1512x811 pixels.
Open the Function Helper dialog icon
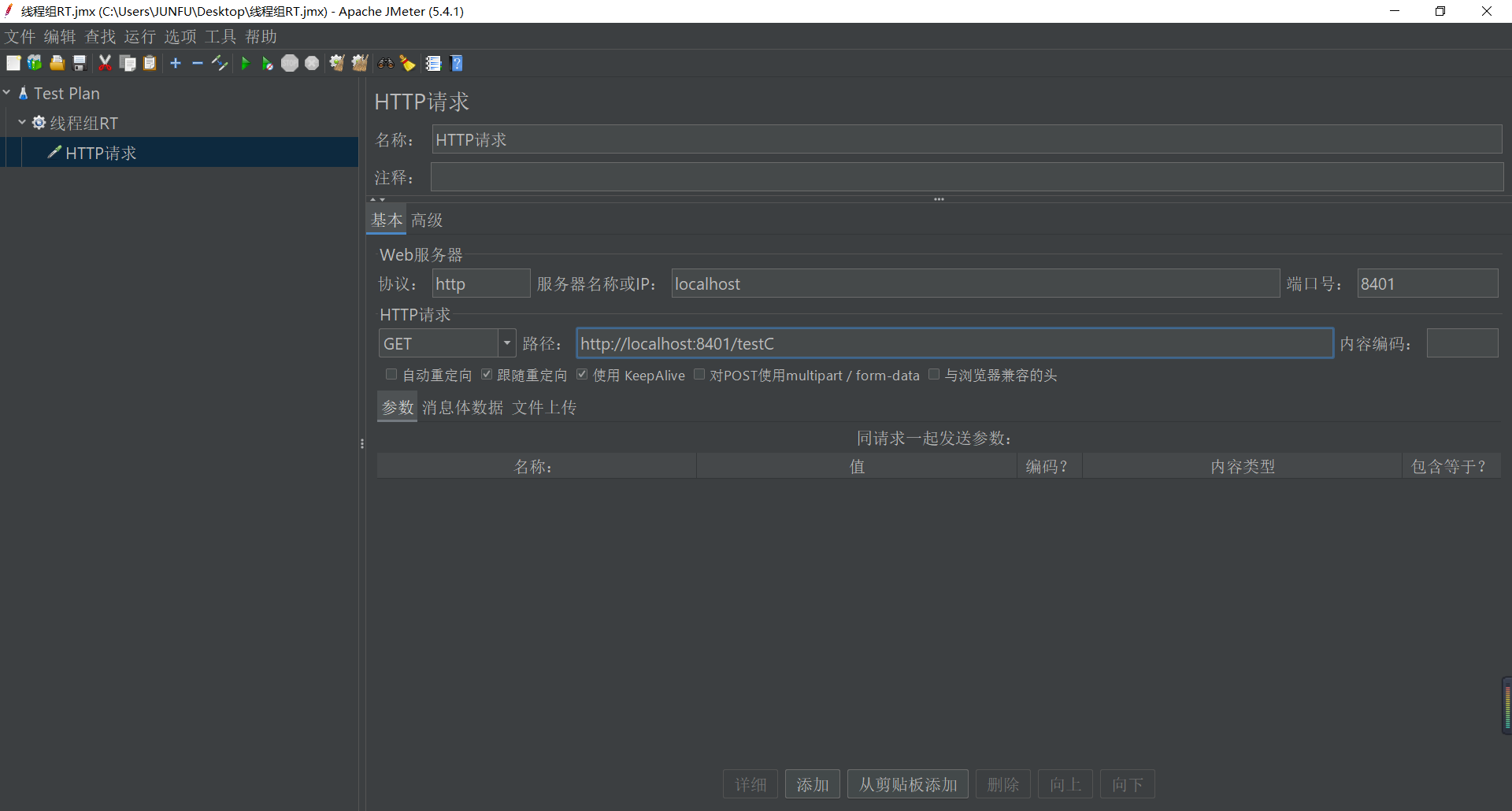pos(434,63)
